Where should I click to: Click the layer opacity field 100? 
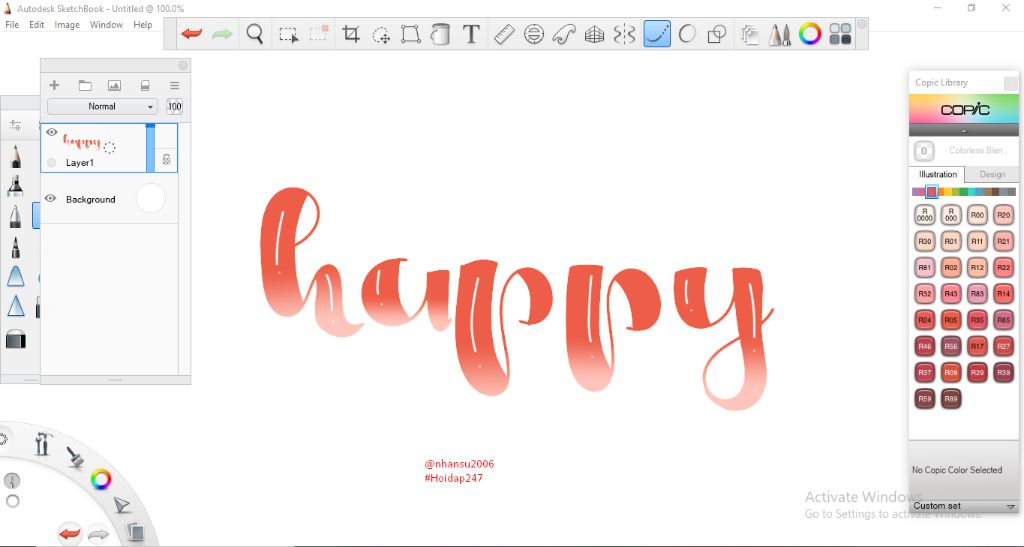click(174, 106)
